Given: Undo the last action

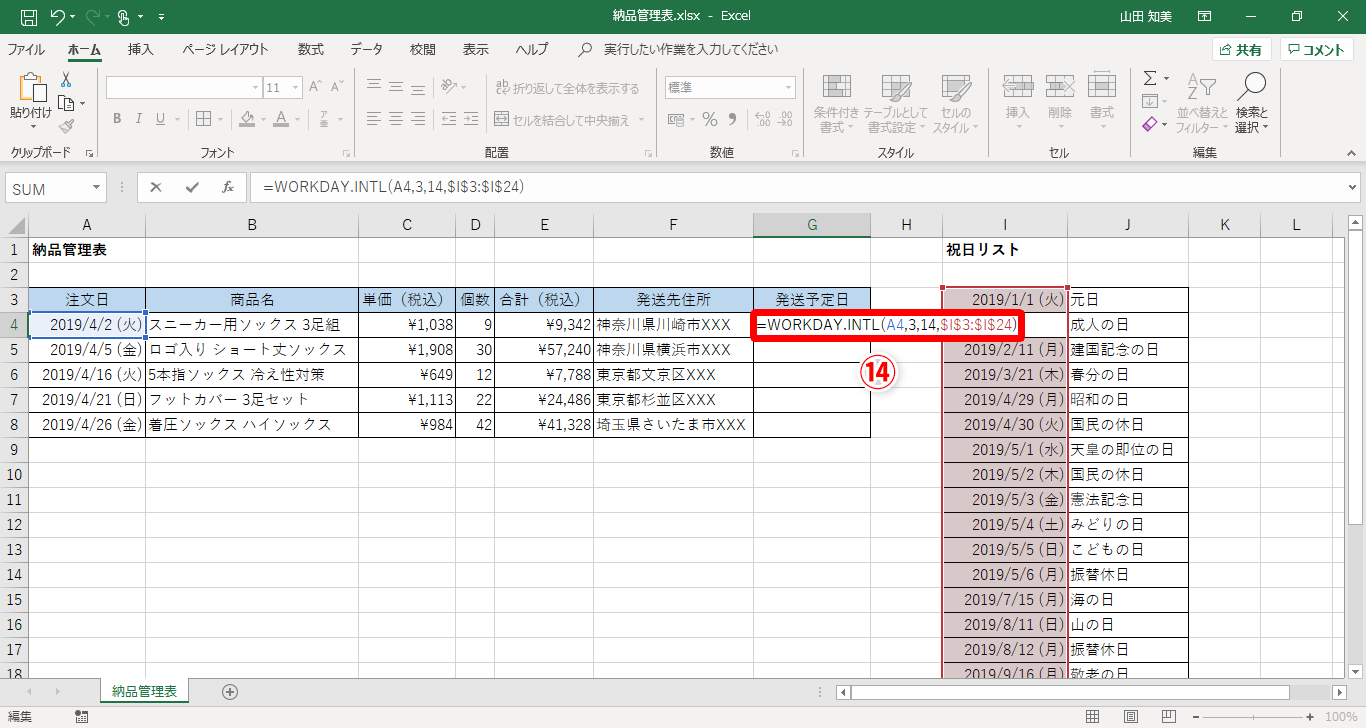Looking at the screenshot, I should click(58, 16).
